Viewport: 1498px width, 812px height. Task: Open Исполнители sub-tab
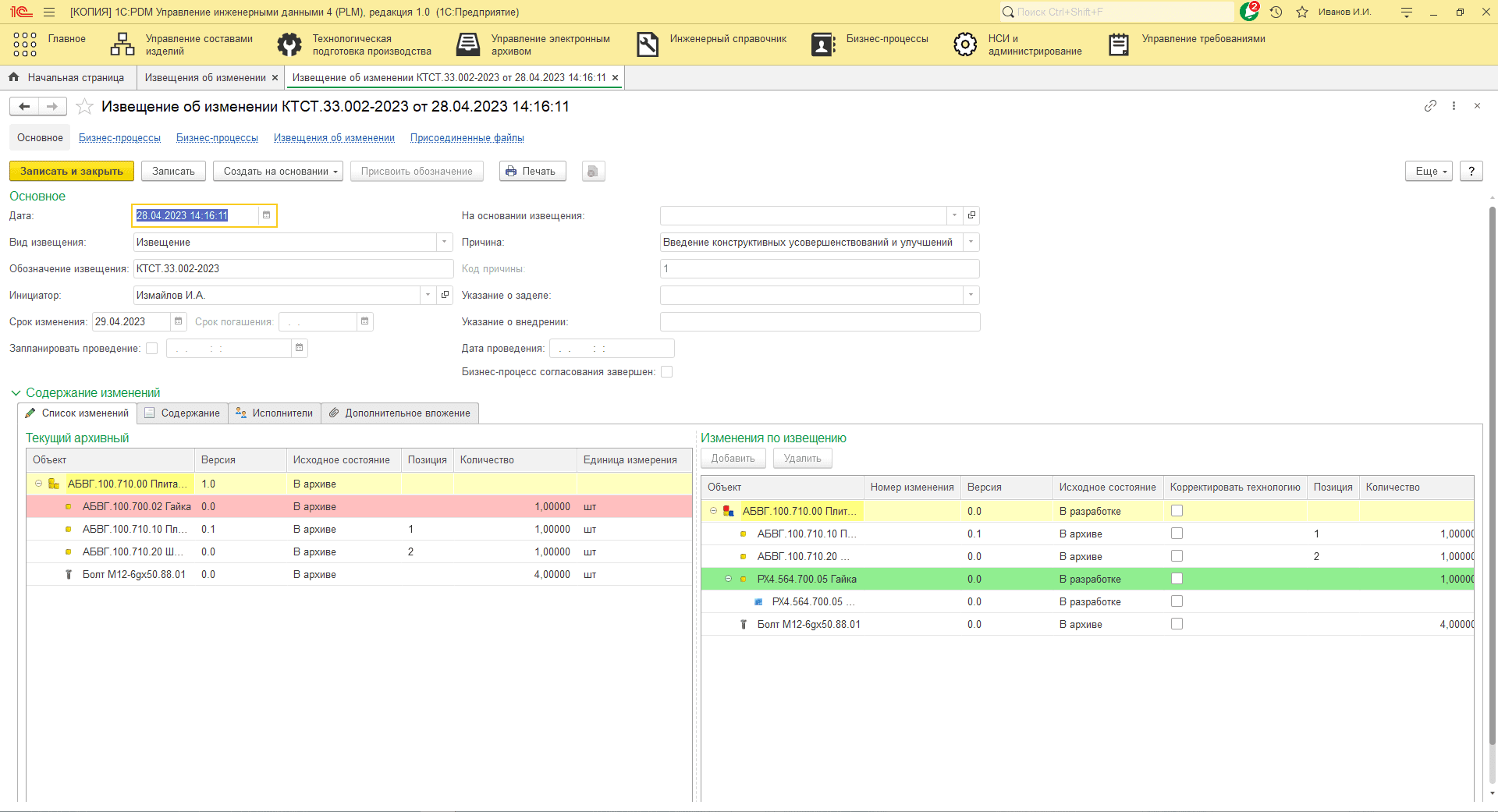coord(275,413)
